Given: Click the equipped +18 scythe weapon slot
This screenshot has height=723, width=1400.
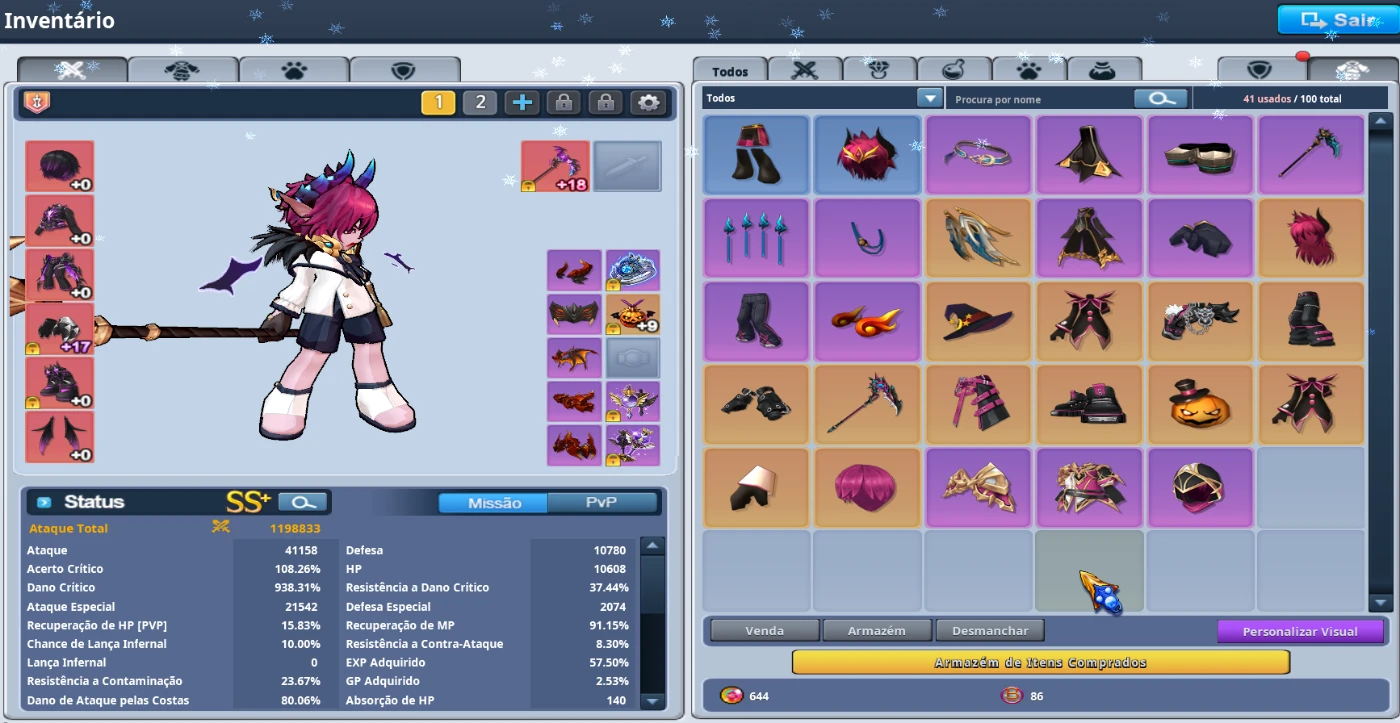Looking at the screenshot, I should point(555,165).
